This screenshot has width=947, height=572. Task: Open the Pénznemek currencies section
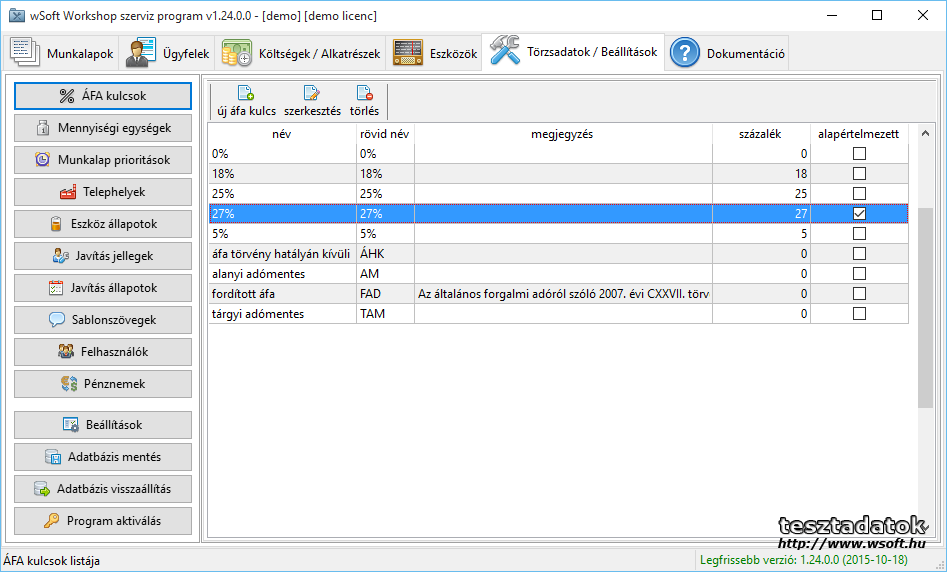pos(103,384)
